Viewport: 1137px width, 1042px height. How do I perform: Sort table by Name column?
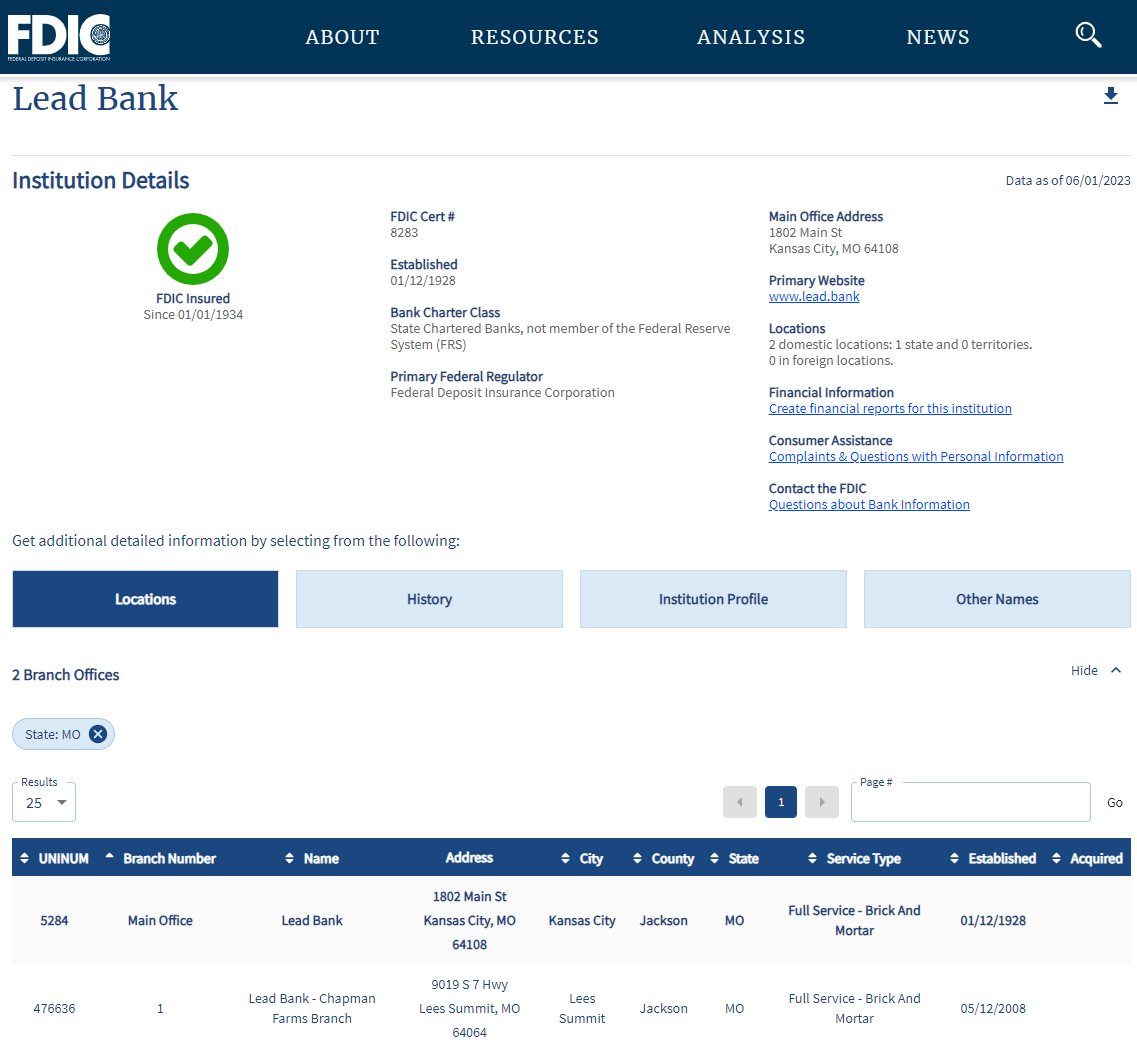coord(289,858)
